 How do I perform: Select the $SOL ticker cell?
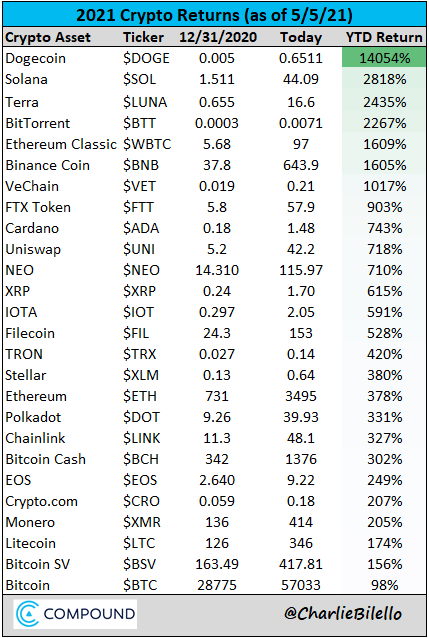(x=140, y=79)
